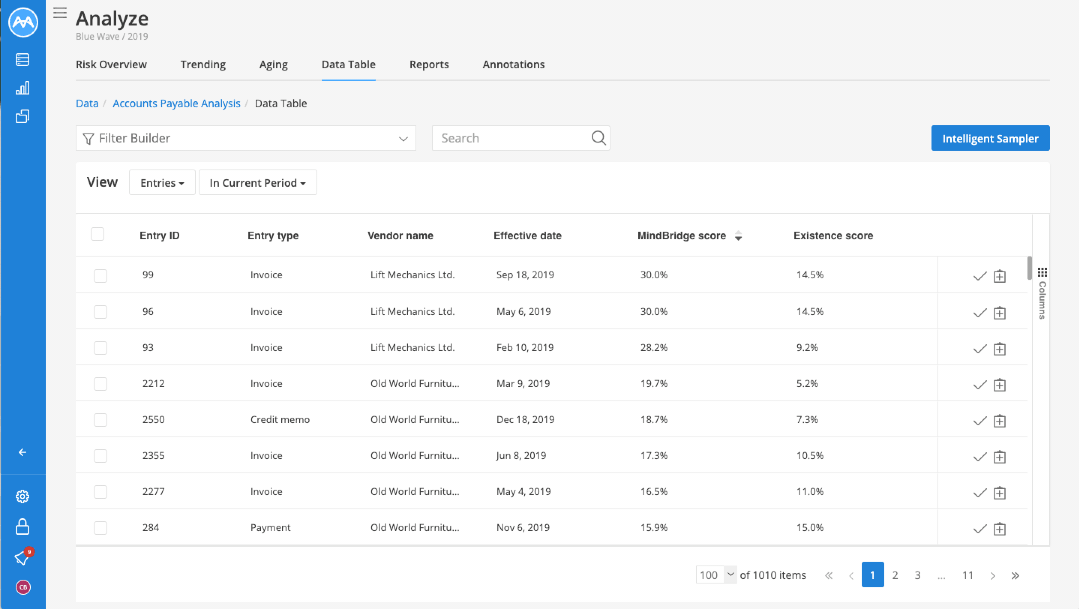Collapse sidebar with the left arrow icon

tap(23, 452)
